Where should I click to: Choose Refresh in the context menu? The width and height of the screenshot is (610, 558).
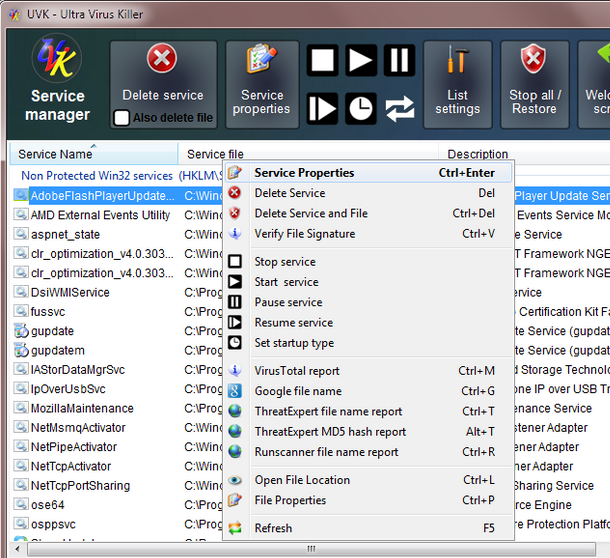368,528
